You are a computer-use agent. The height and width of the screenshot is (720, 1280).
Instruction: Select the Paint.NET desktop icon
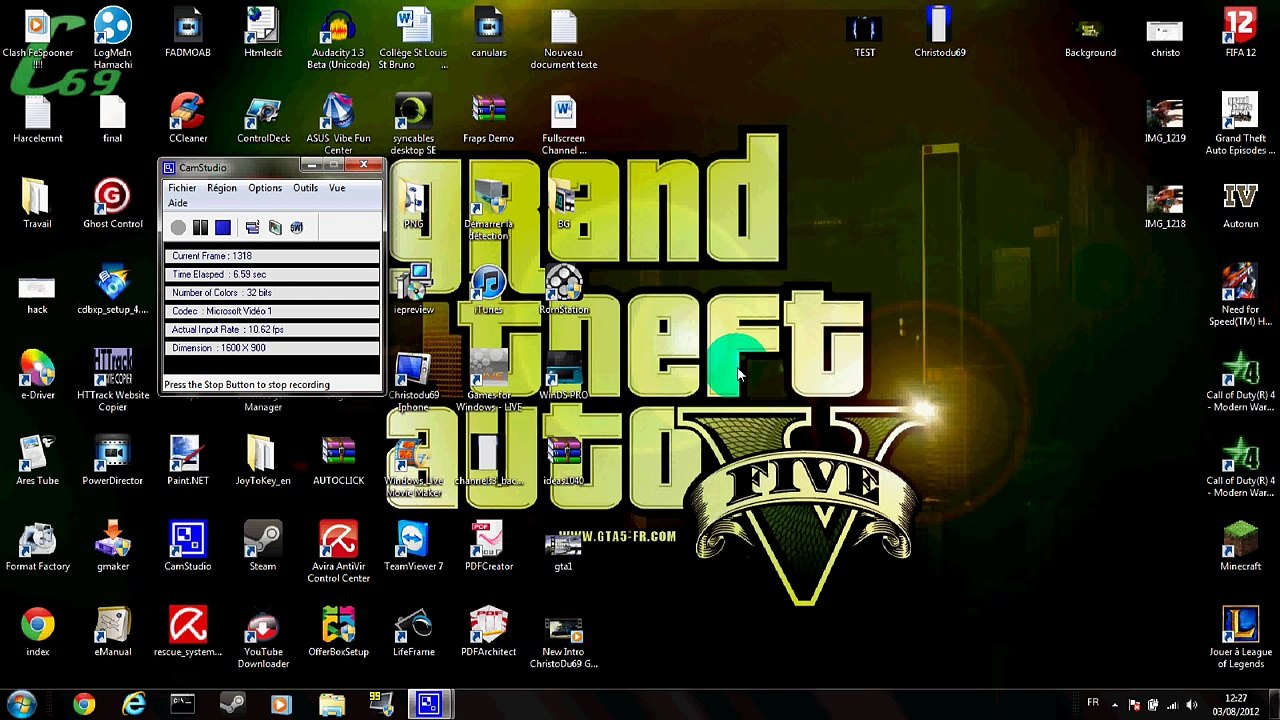point(188,460)
